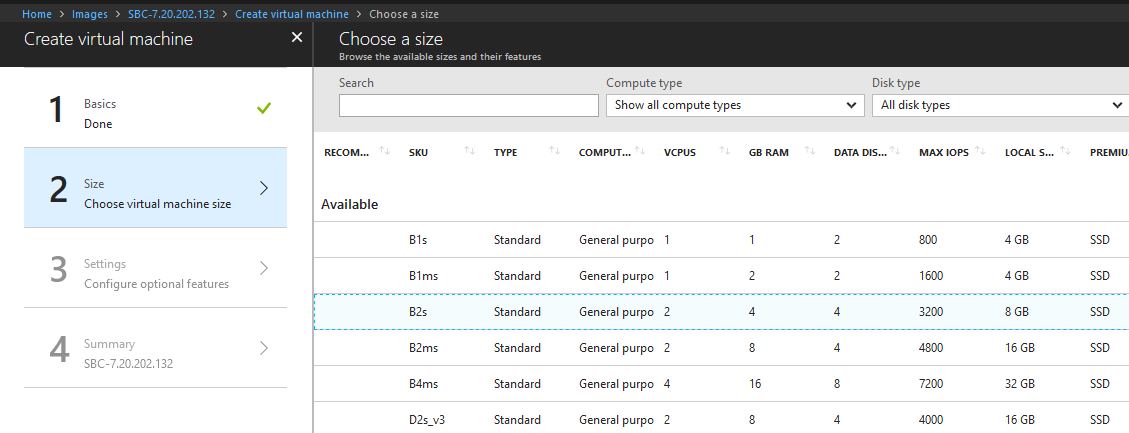1129x433 pixels.
Task: Open step 4, Summary
Action: pyautogui.click(x=156, y=348)
